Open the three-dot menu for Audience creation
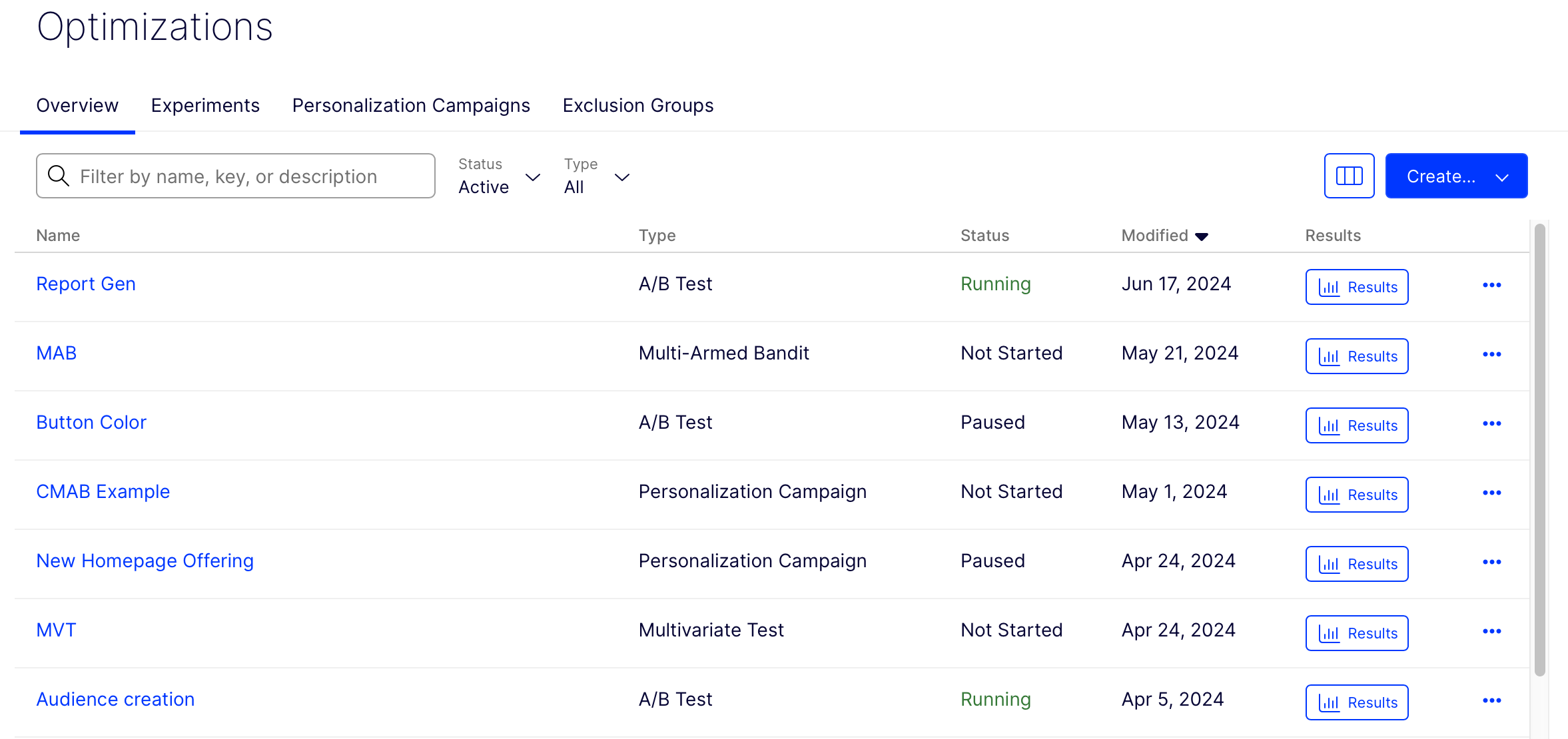 coord(1491,701)
